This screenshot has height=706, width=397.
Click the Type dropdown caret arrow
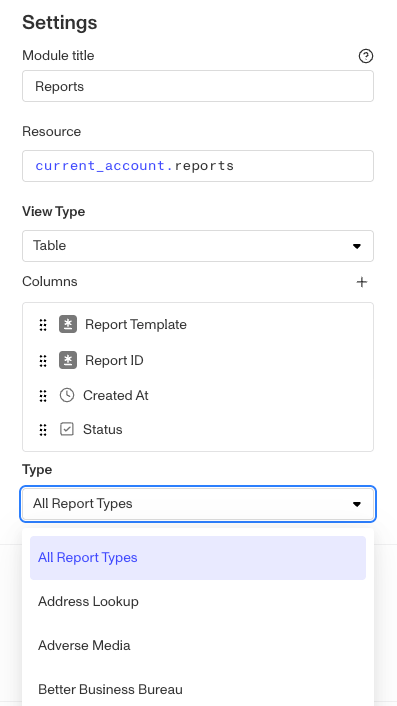tap(357, 504)
